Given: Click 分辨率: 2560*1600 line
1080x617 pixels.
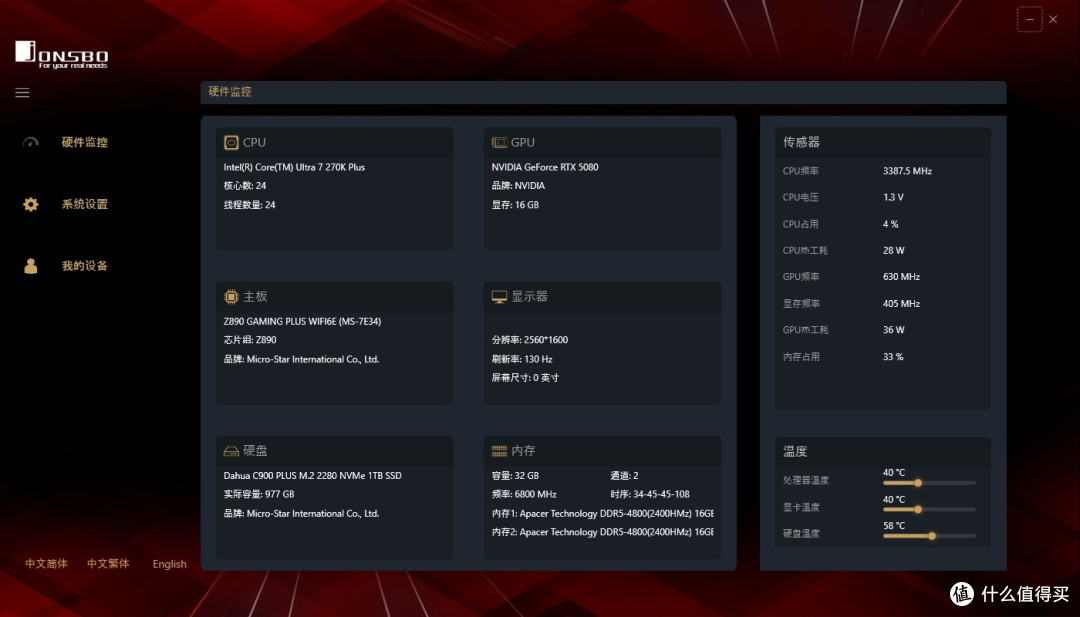Looking at the screenshot, I should [x=530, y=340].
